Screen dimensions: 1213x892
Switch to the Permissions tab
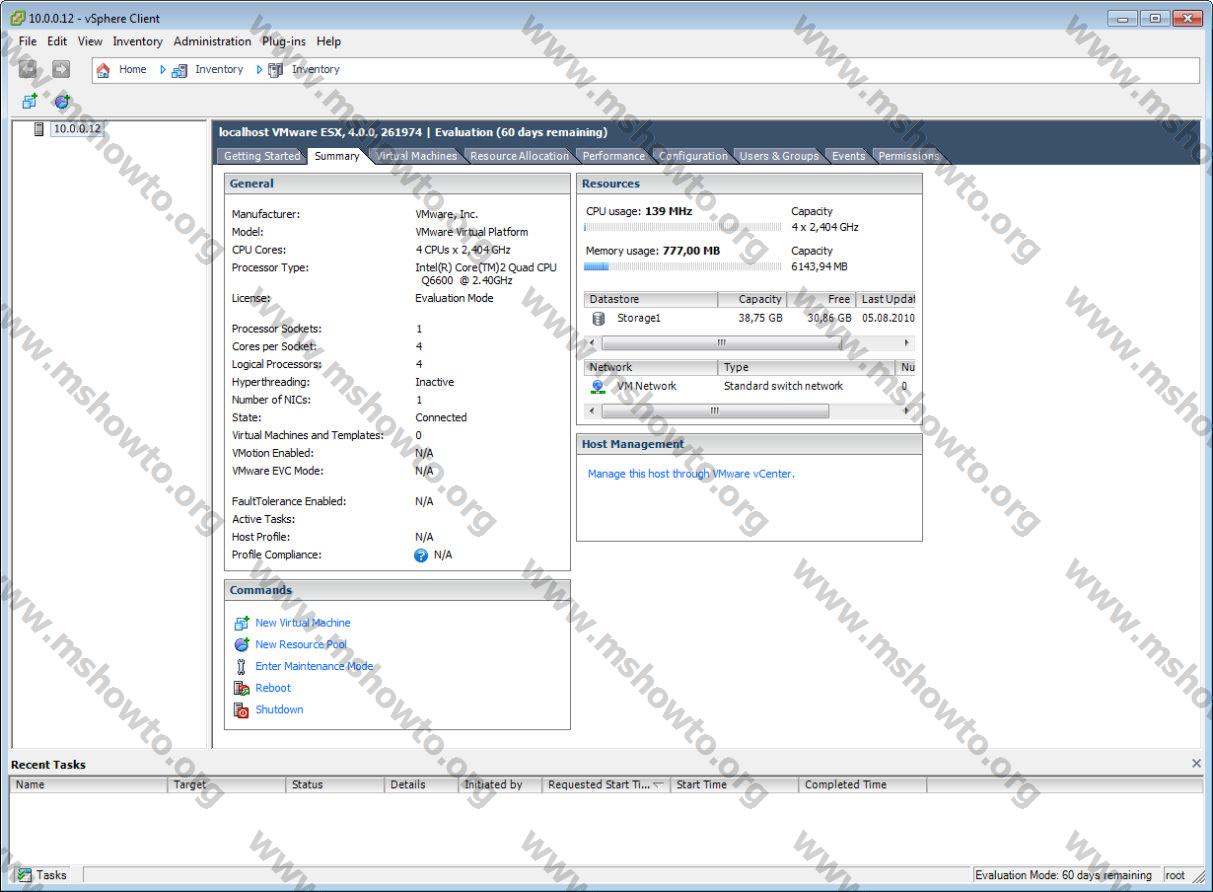point(908,156)
